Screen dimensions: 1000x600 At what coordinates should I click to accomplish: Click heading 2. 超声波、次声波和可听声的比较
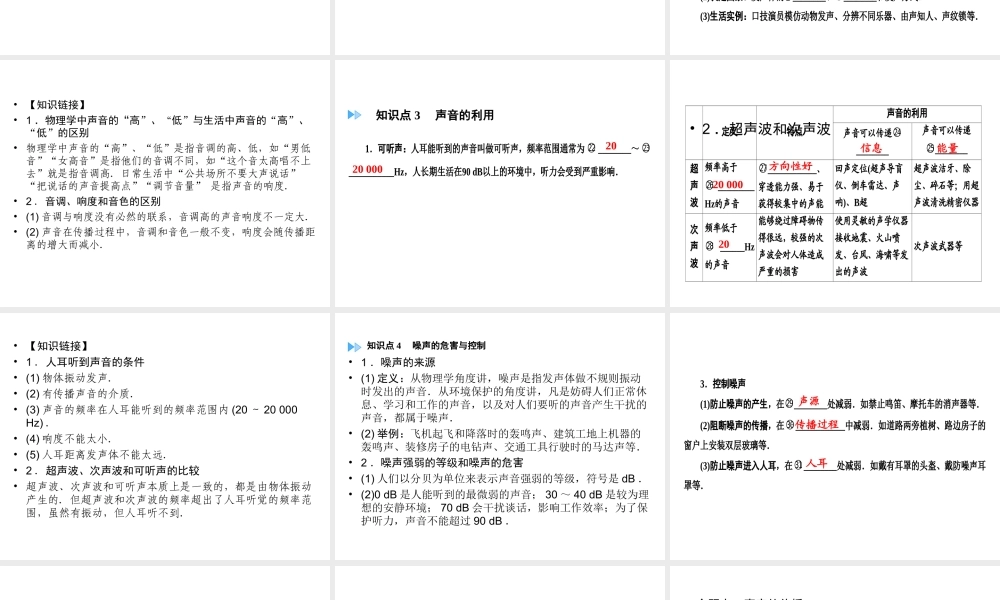pyautogui.click(x=113, y=471)
